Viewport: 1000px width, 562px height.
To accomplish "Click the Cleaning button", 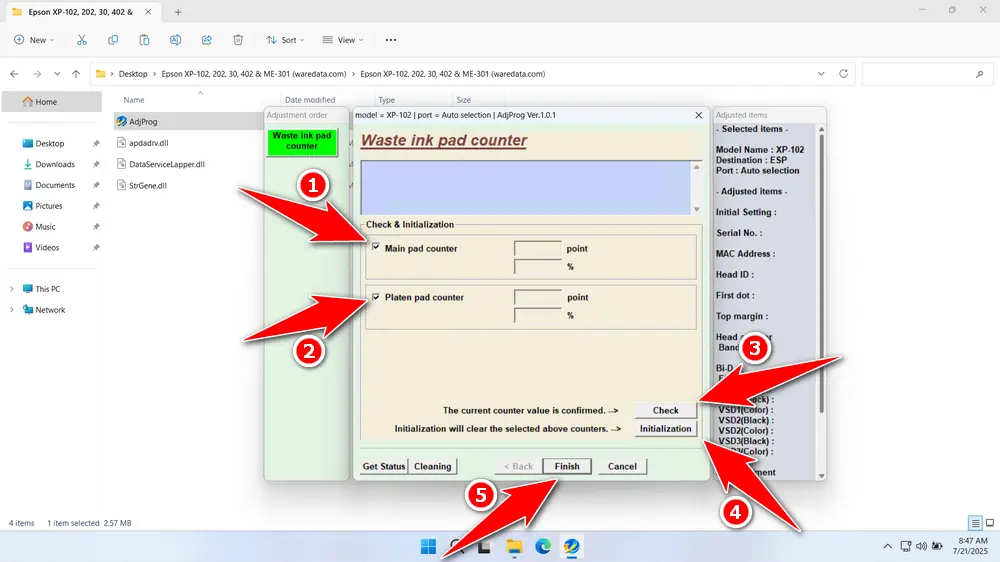I will pyautogui.click(x=432, y=466).
